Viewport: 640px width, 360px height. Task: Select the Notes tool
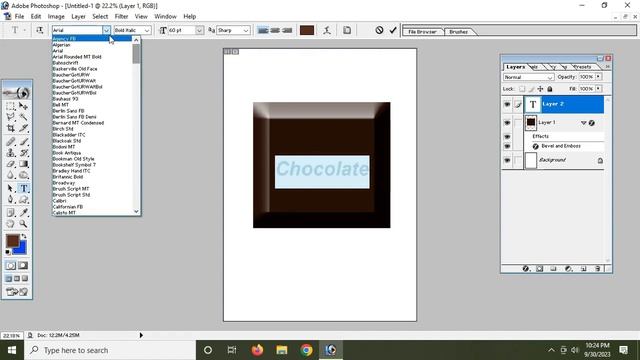tap(11, 213)
